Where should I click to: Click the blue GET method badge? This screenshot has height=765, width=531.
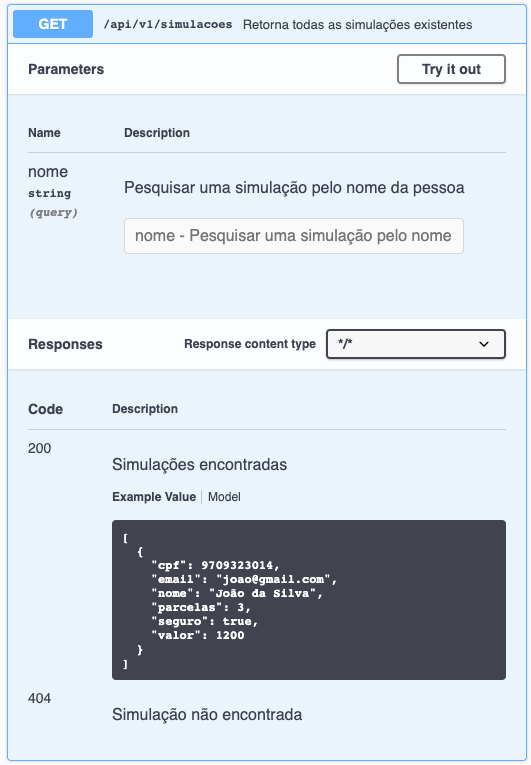[53, 24]
